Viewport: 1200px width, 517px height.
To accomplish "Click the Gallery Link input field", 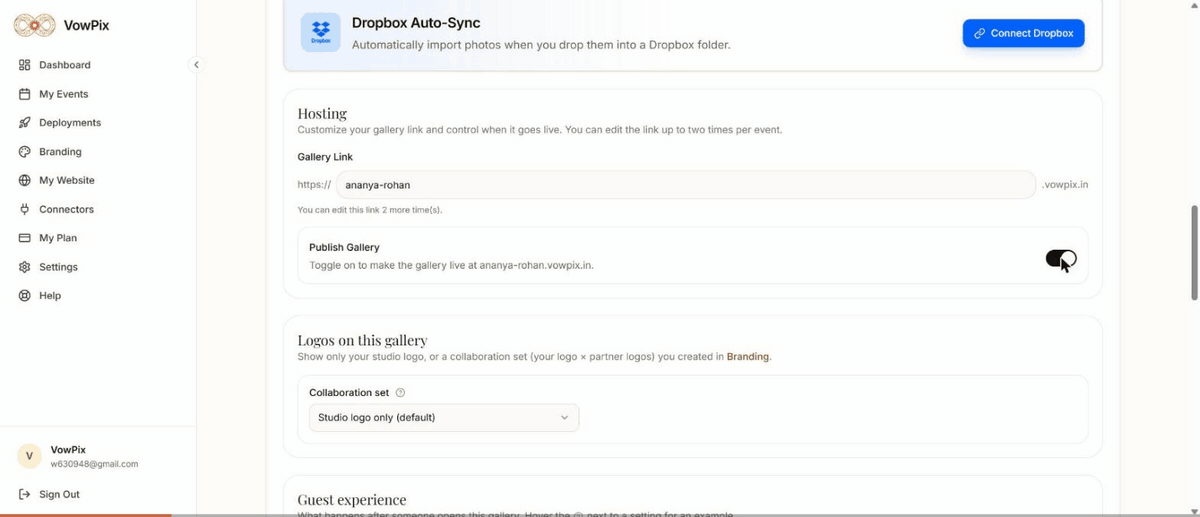I will click(685, 185).
